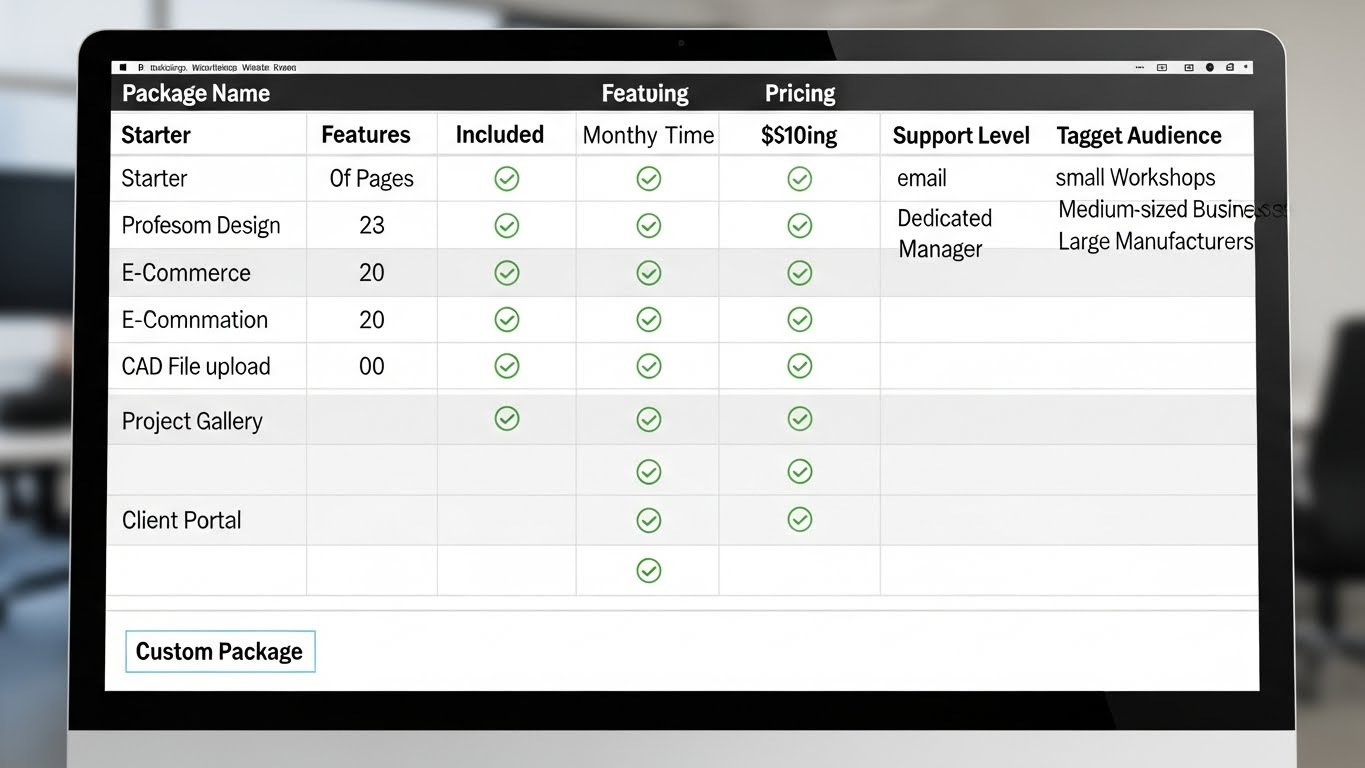
Task: Click the Large Manufacturers audience text
Action: pyautogui.click(x=1154, y=242)
